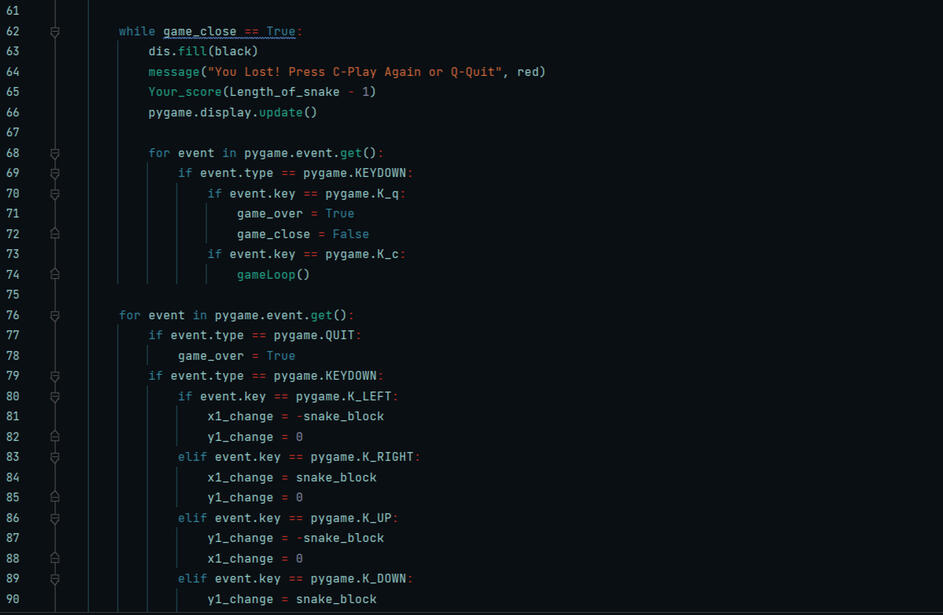
Task: Click the fold end marker on line 72
Action: [x=55, y=234]
